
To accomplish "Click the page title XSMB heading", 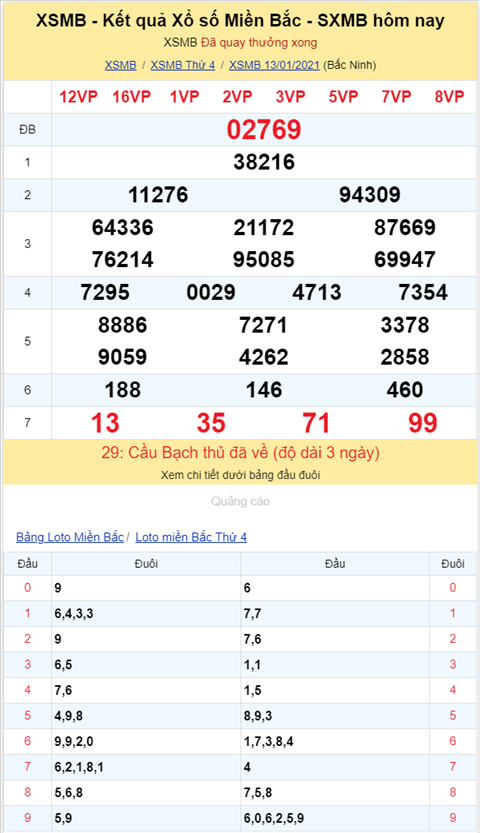I will pos(240,21).
